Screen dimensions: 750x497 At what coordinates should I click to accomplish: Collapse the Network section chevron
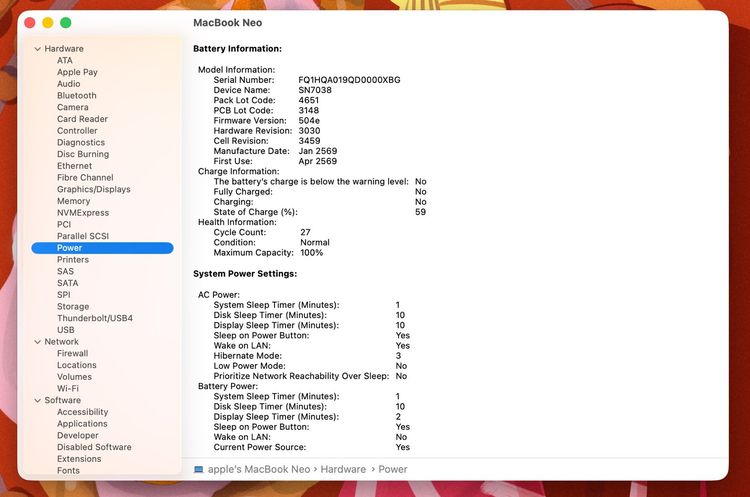click(37, 342)
